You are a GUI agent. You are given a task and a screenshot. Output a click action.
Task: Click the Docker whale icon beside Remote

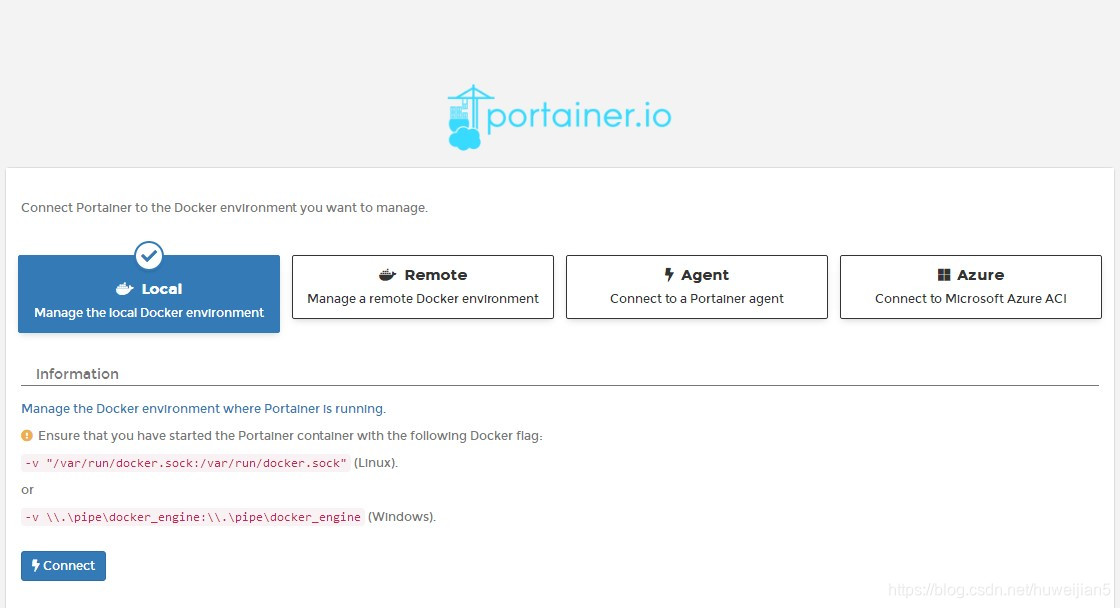(387, 274)
